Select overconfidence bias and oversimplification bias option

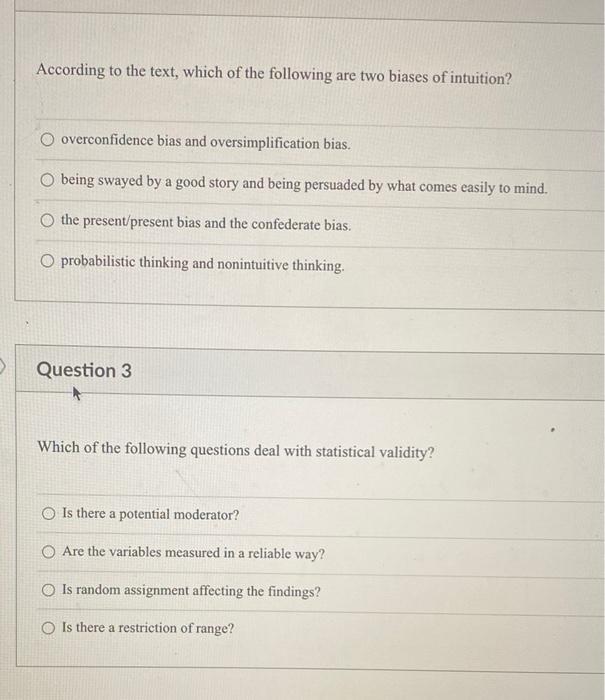pyautogui.click(x=47, y=140)
